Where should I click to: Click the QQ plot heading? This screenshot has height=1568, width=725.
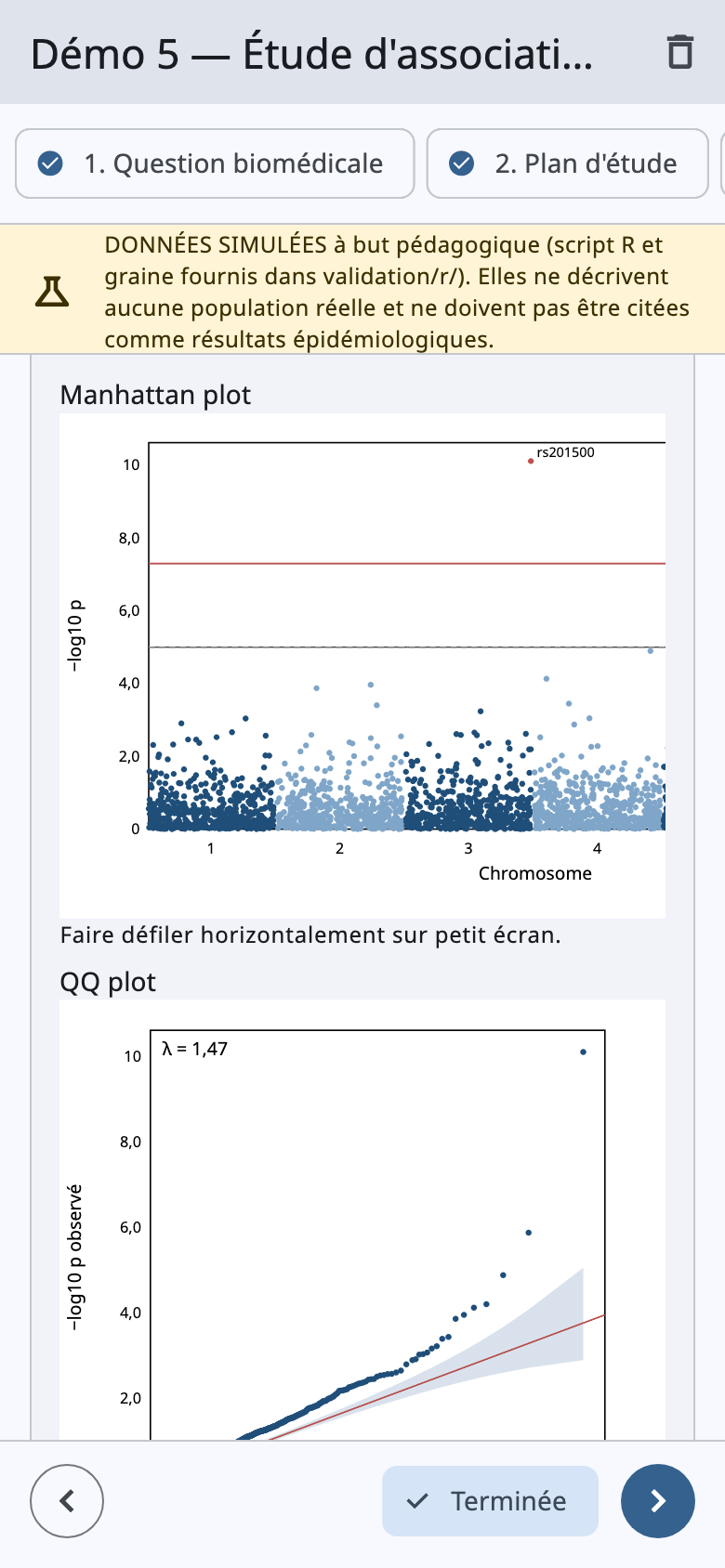tap(108, 982)
